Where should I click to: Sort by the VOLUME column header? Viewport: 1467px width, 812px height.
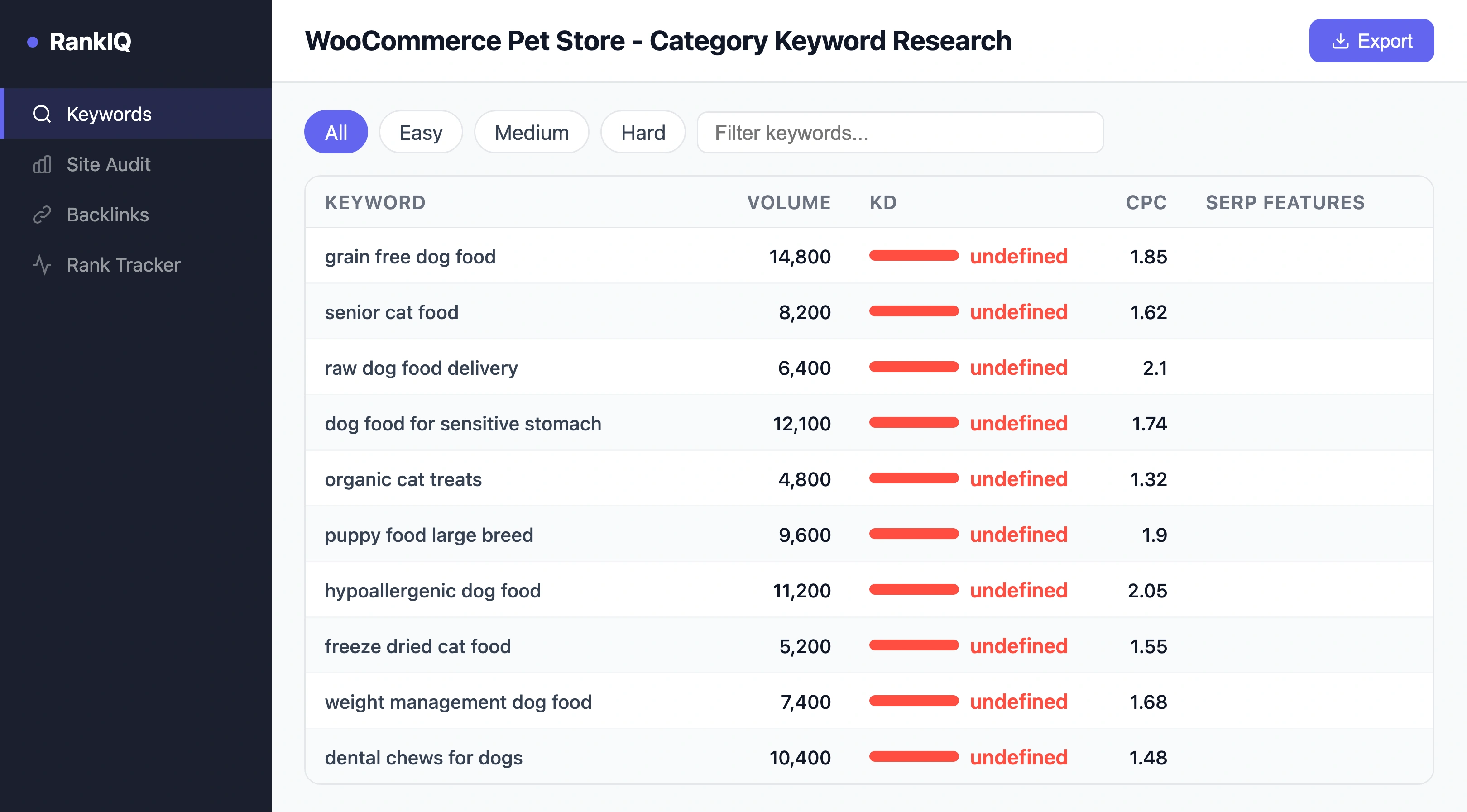coord(789,202)
